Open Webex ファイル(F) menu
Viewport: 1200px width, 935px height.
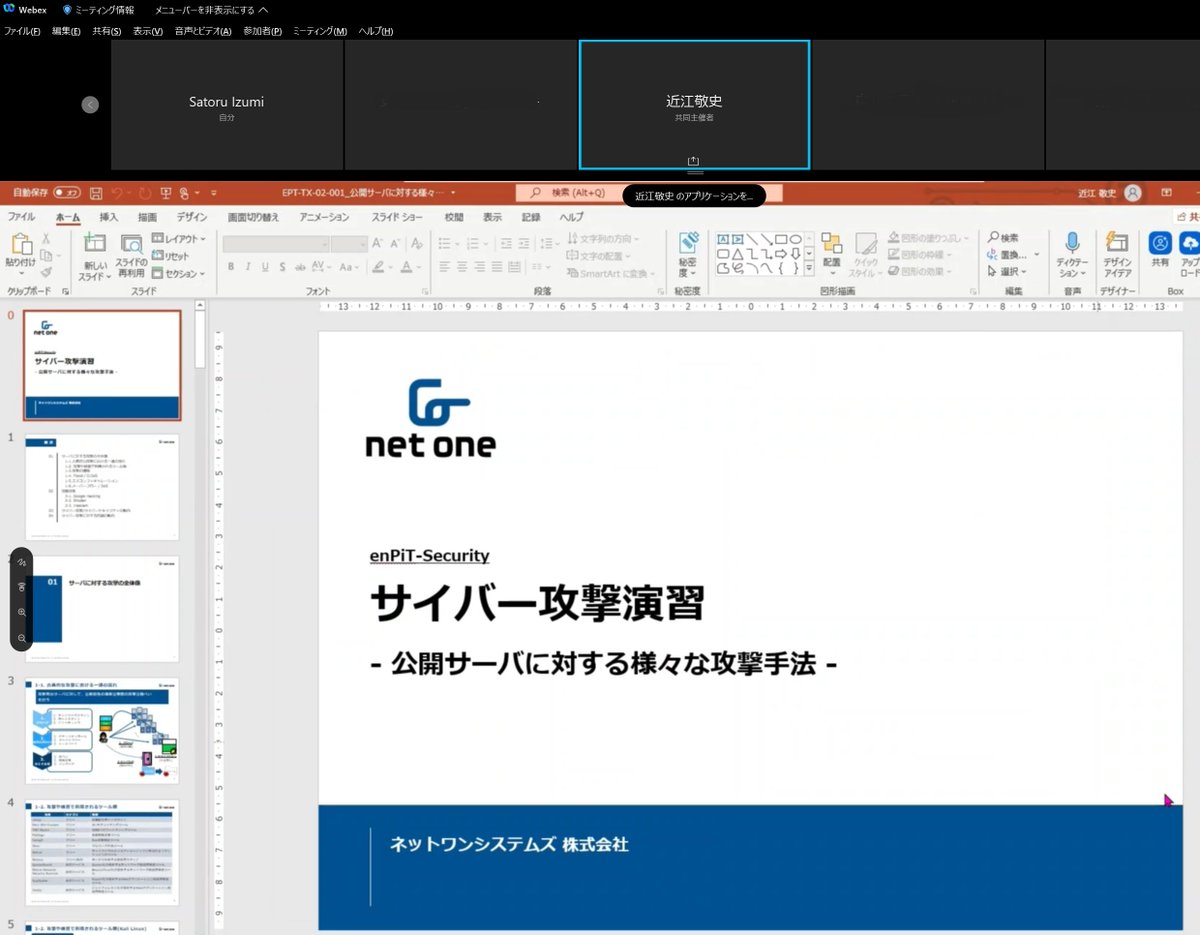tap(22, 31)
